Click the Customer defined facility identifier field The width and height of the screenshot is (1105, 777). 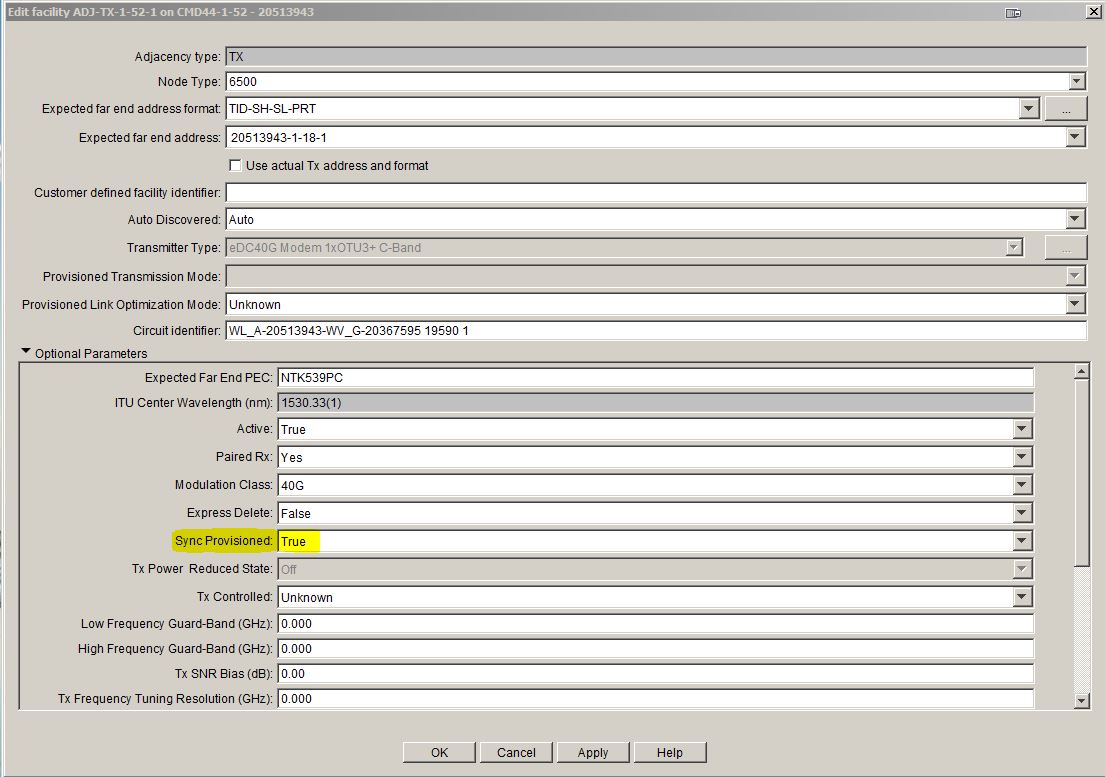[x=656, y=193]
